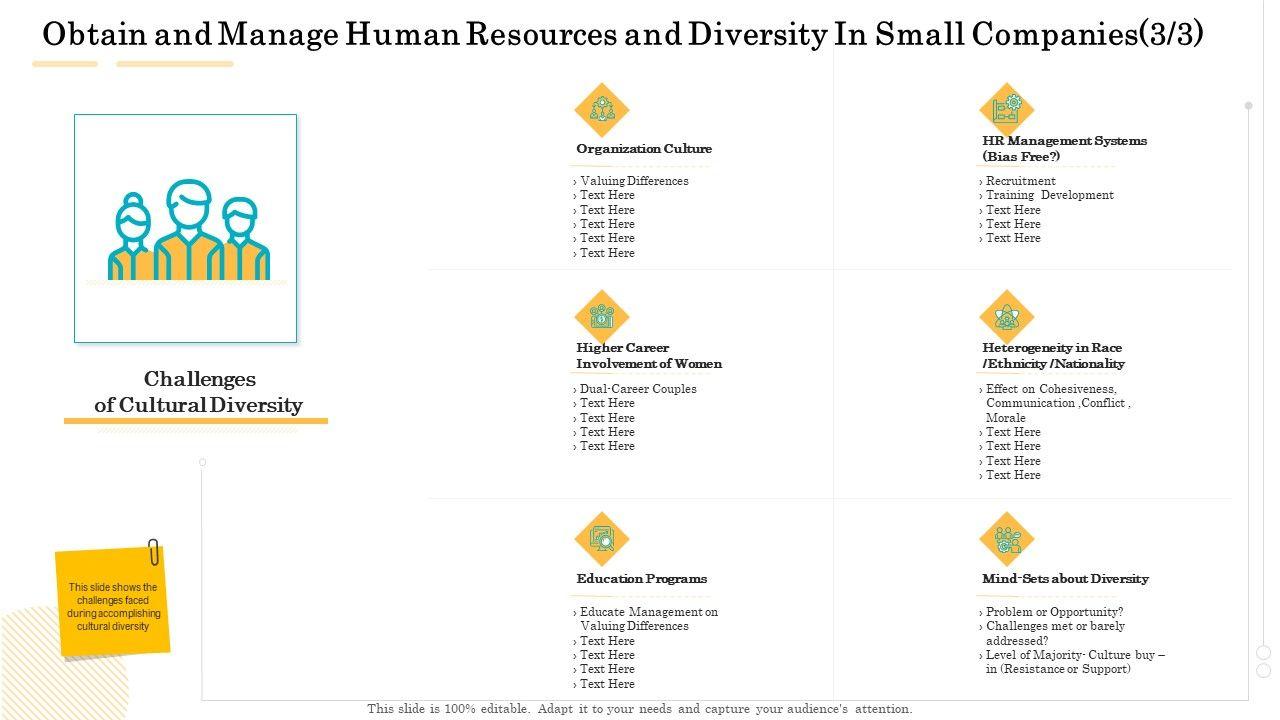
Task: Click the Organization Culture heading
Action: (644, 149)
